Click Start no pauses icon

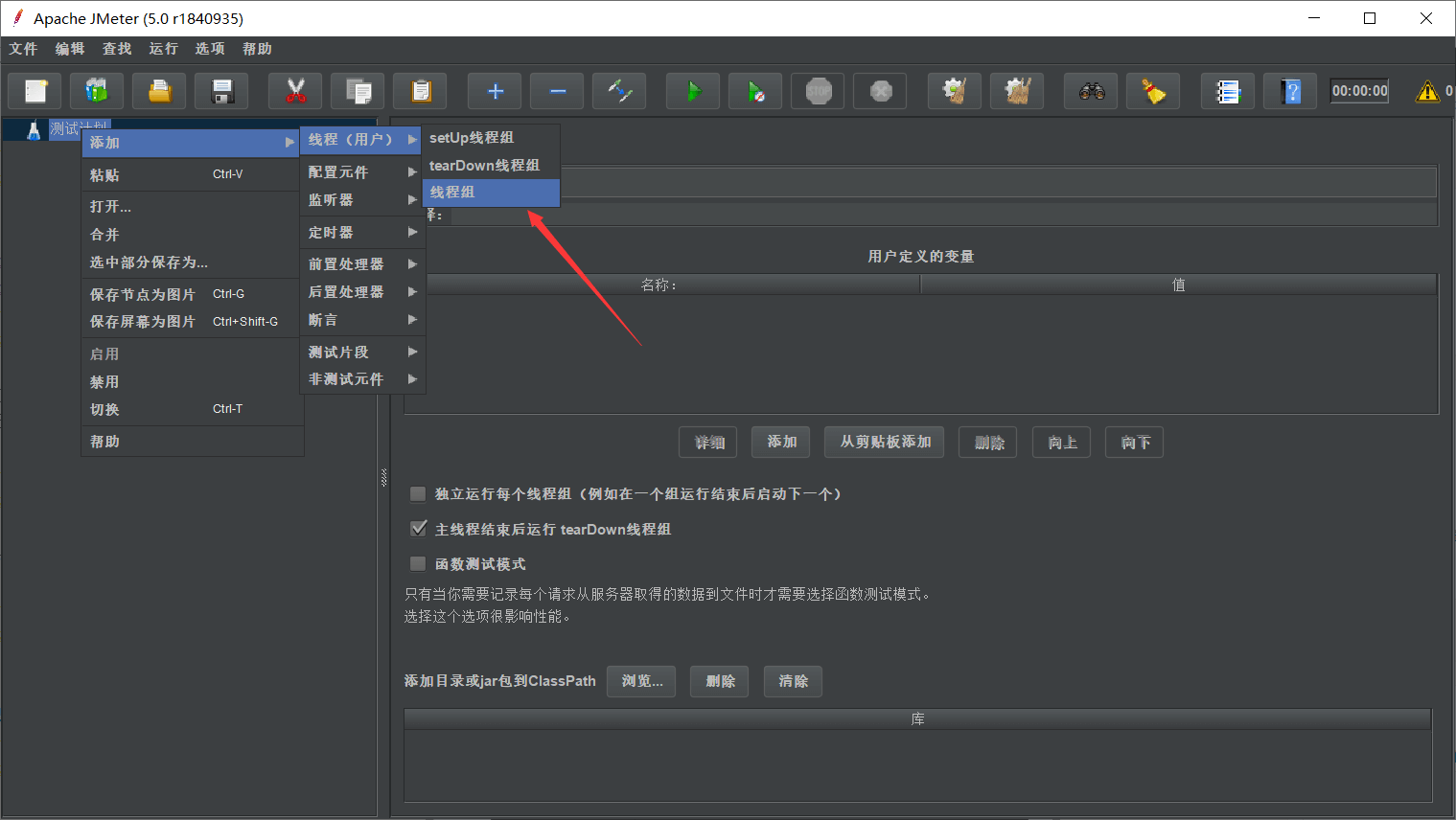click(x=755, y=91)
